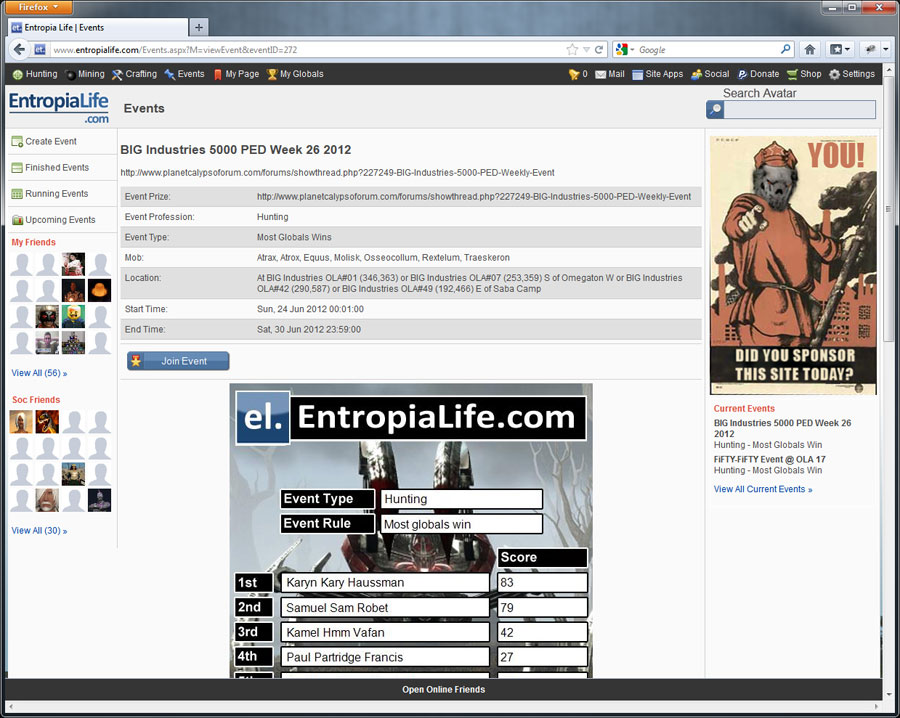
Task: Open the Google search engine dropdown
Action: tap(624, 50)
